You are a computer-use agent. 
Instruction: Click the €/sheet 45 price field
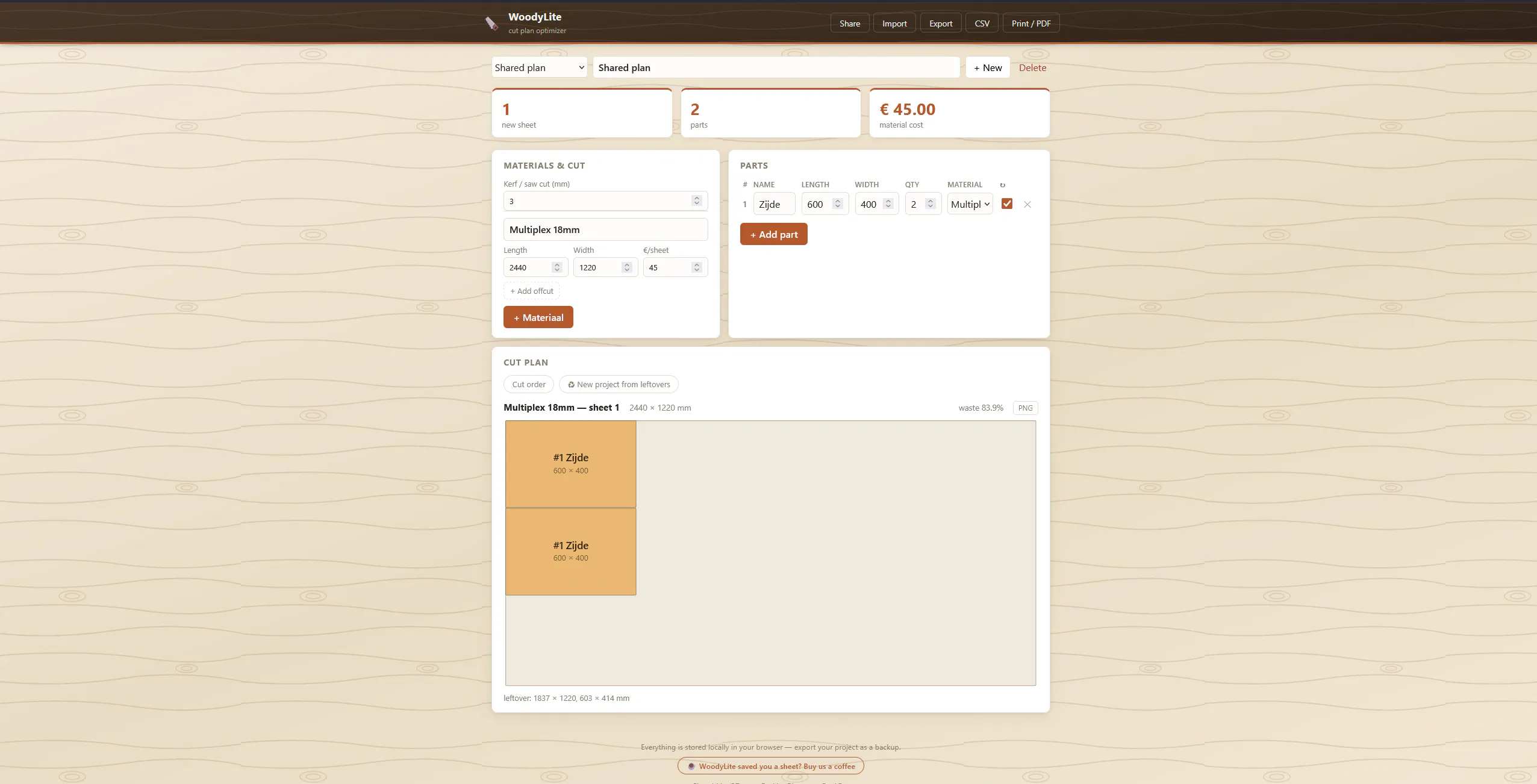675,267
